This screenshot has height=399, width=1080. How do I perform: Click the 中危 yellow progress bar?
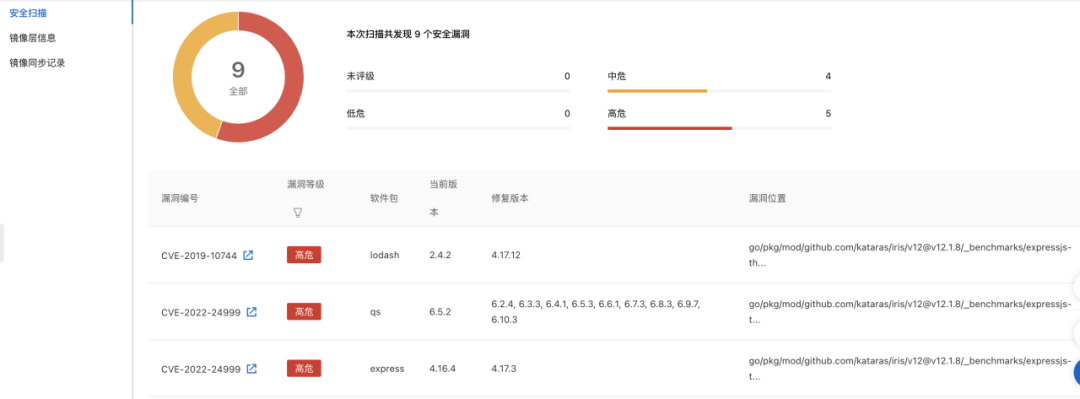[x=657, y=90]
